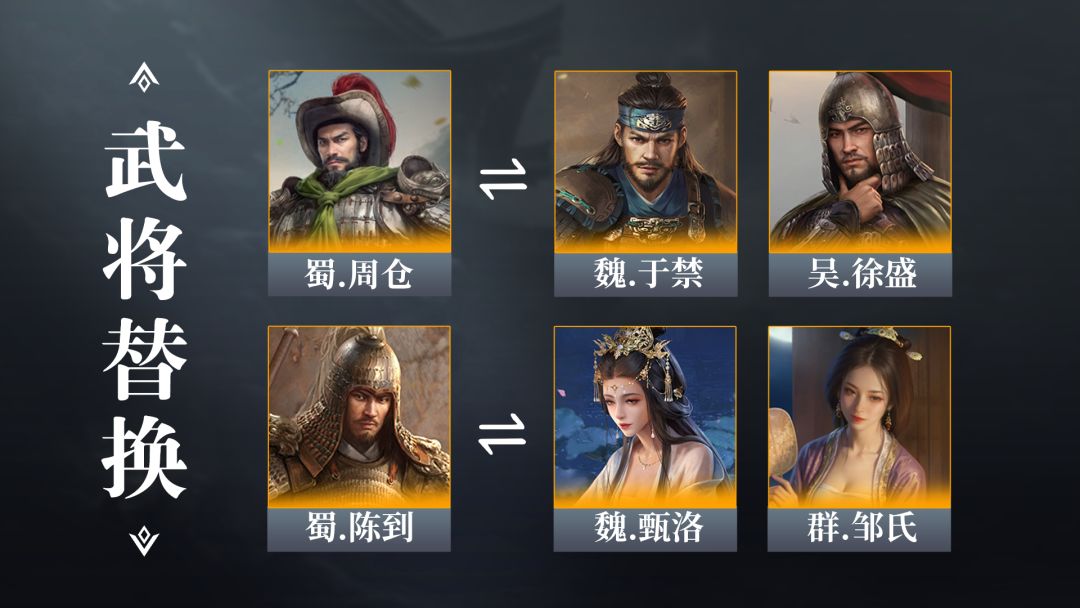Select the 陈到 general portrait

tap(359, 417)
